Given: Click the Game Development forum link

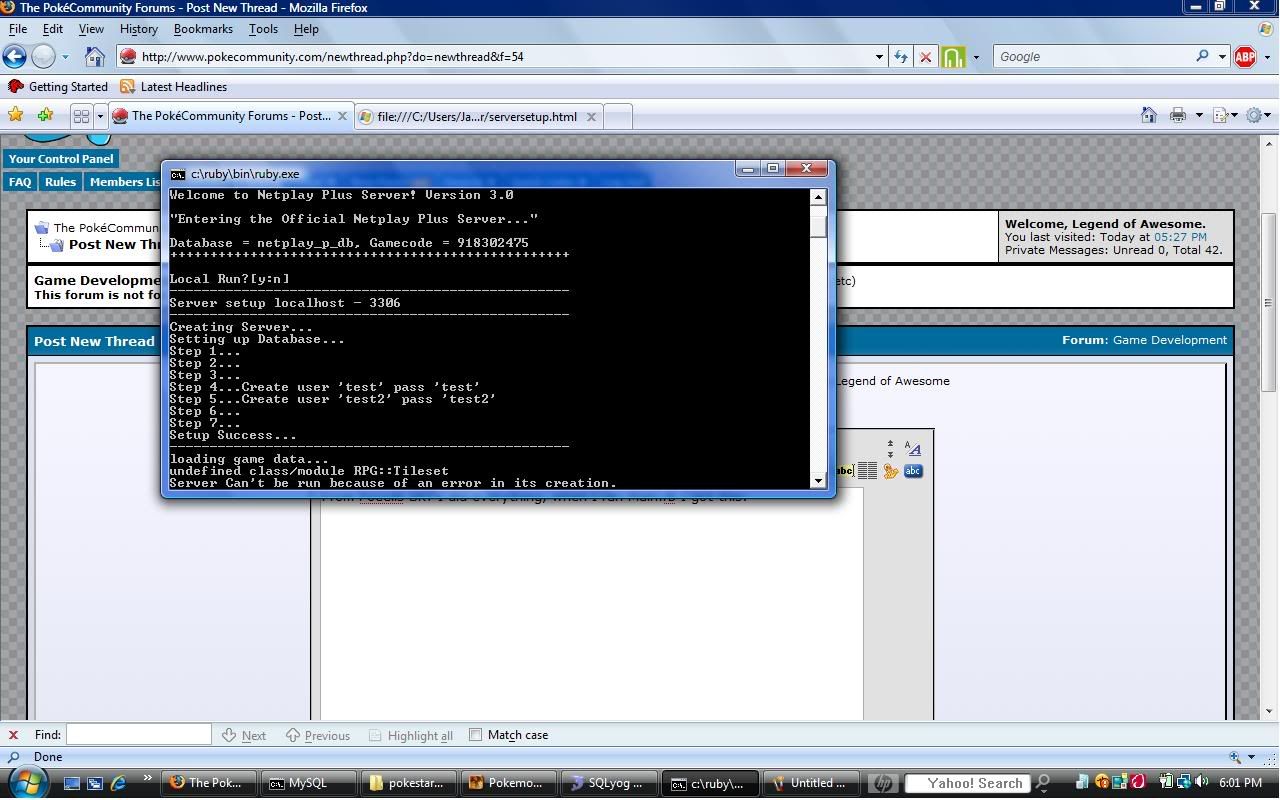Looking at the screenshot, I should click(x=1169, y=340).
